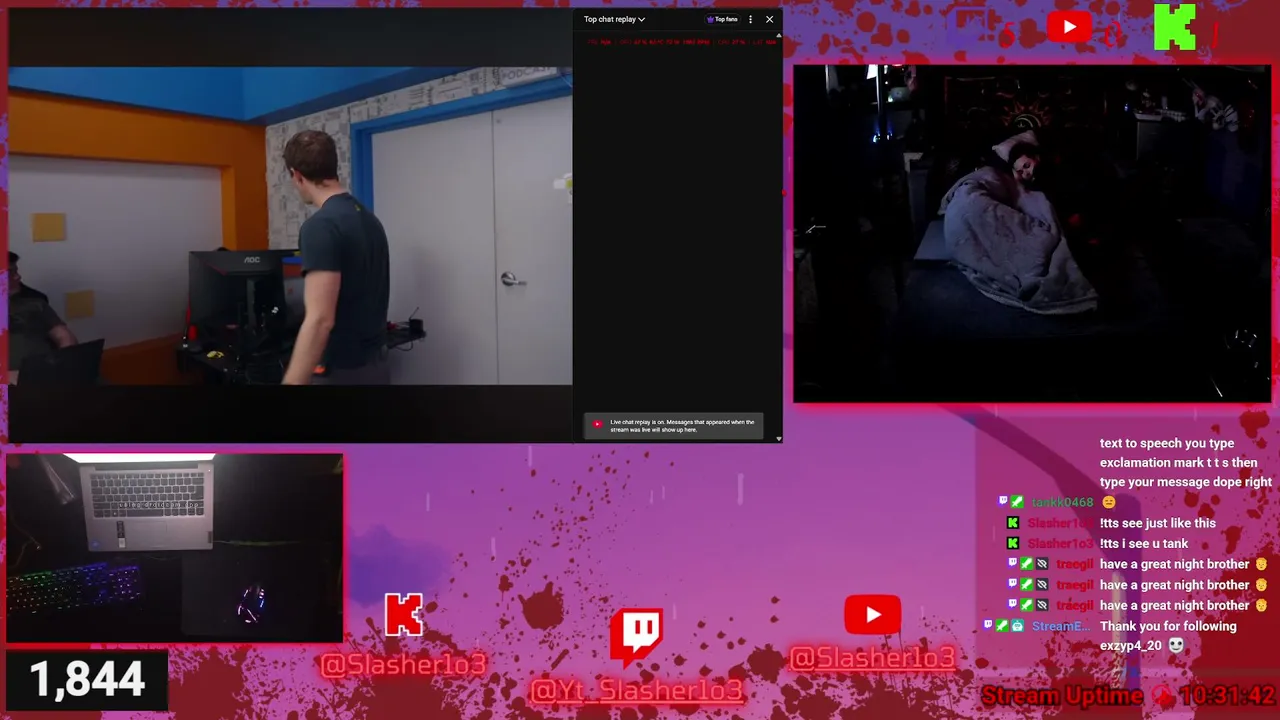Click the Kick badge beside "!tts i see u tank"
The height and width of the screenshot is (720, 1280).
[x=1013, y=544]
